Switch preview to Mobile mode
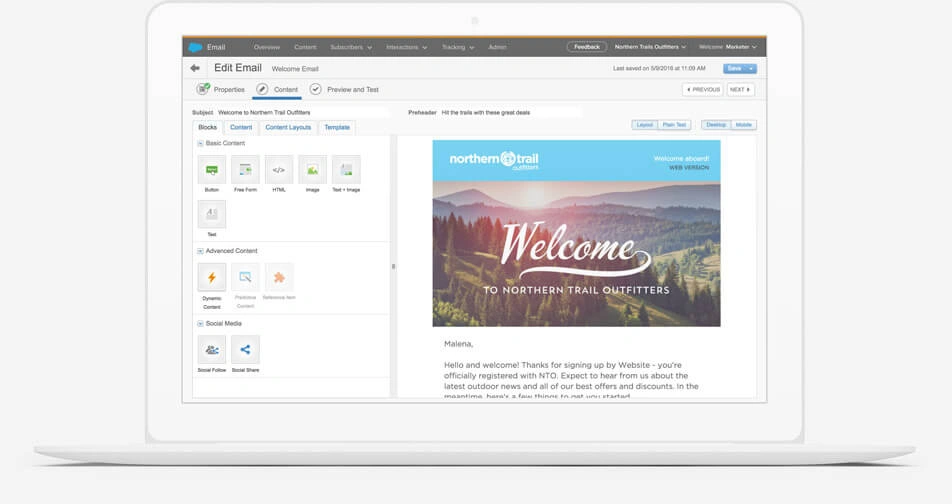Screen dimensions: 952x504 (744, 124)
